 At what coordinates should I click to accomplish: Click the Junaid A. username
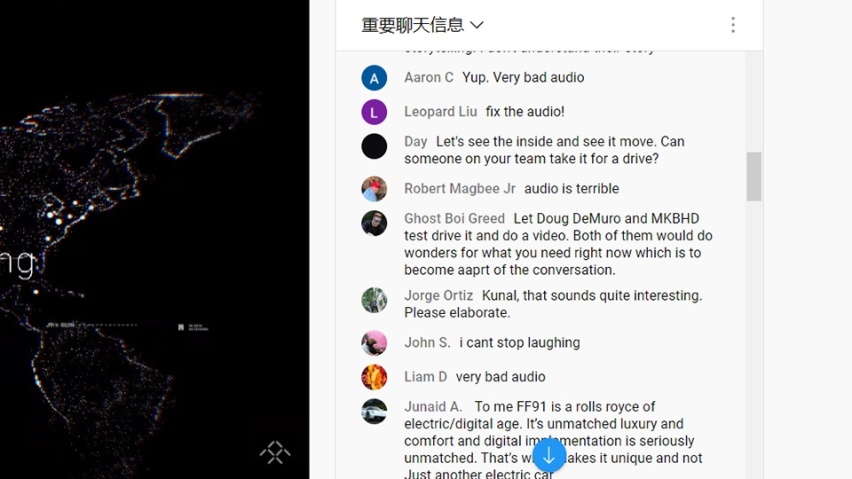pyautogui.click(x=433, y=407)
